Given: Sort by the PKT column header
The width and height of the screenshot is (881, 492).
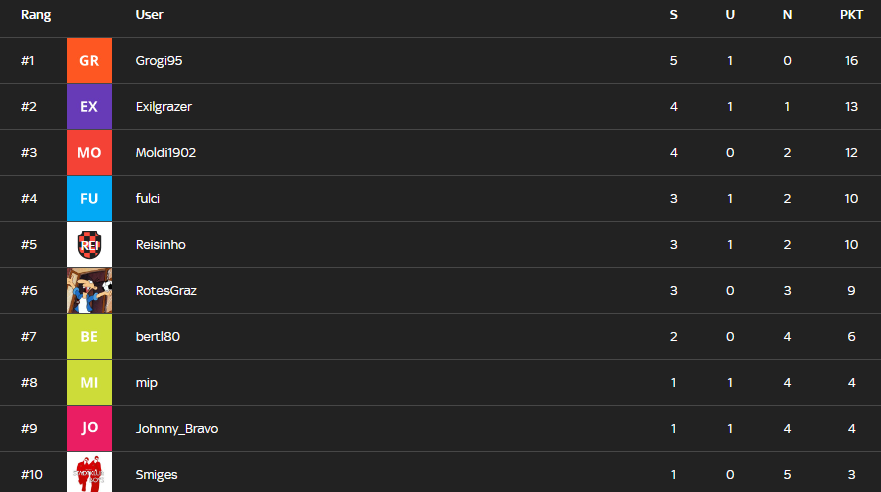Looking at the screenshot, I should tap(851, 15).
